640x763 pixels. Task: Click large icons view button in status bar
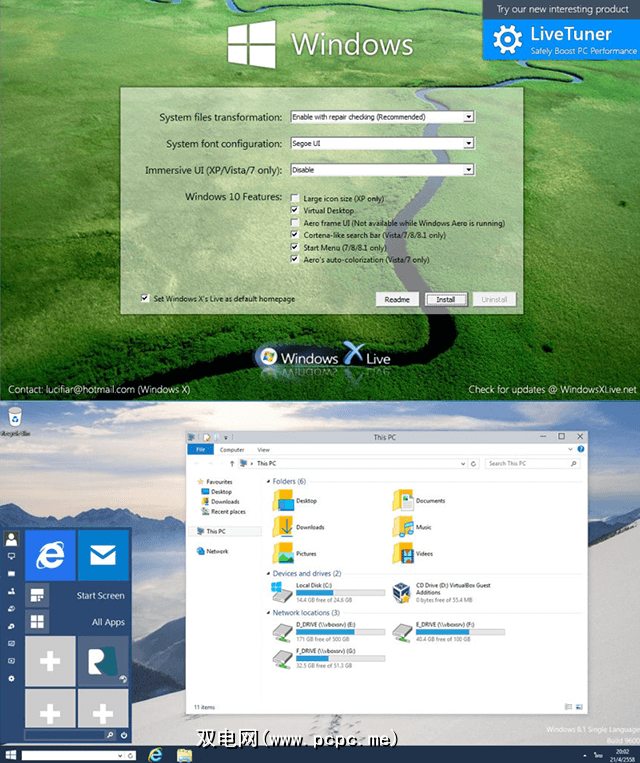(x=579, y=707)
